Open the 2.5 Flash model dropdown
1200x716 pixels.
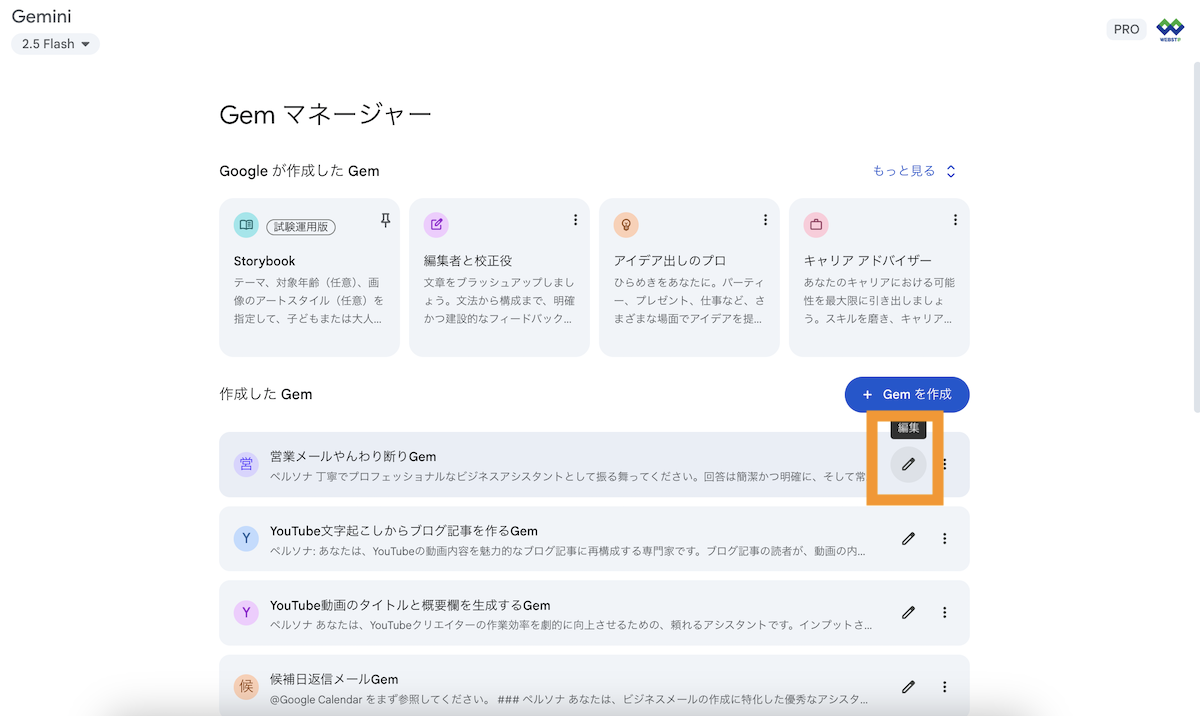tap(55, 44)
